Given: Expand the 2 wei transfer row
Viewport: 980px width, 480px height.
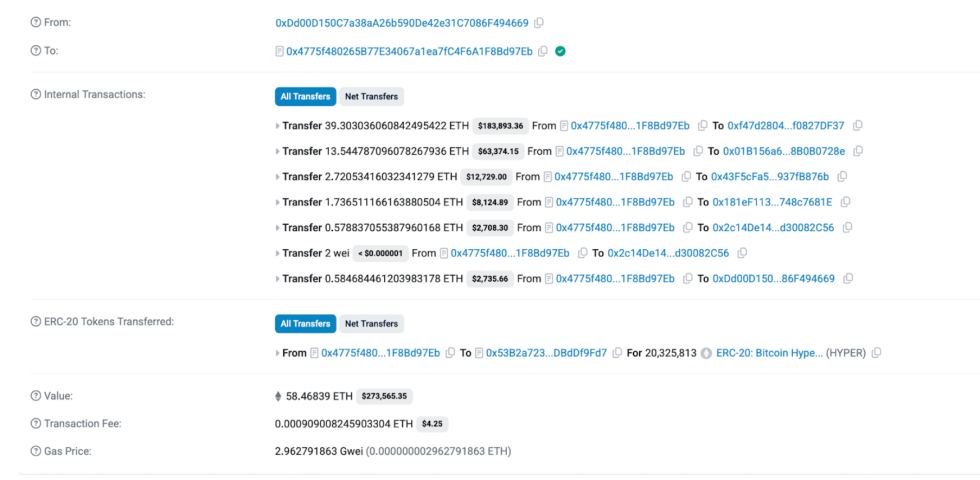Looking at the screenshot, I should (278, 253).
